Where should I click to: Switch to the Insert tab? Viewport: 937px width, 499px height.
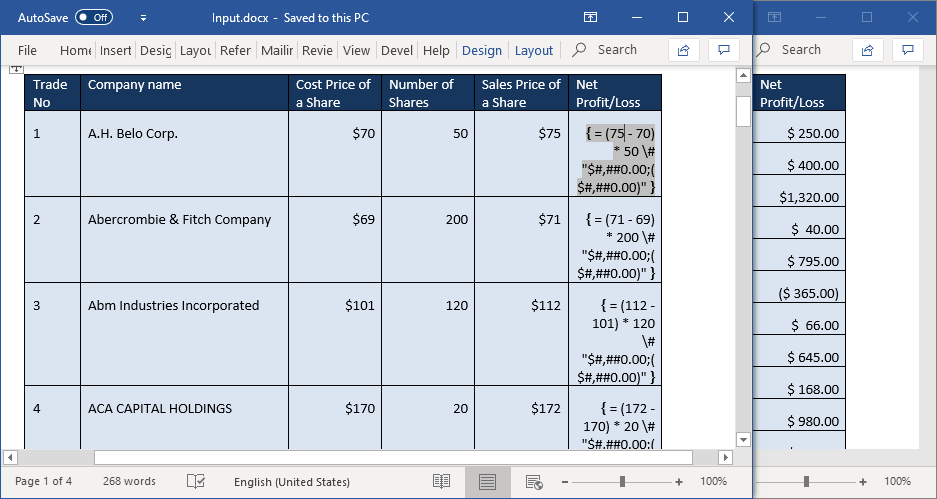pyautogui.click(x=116, y=50)
